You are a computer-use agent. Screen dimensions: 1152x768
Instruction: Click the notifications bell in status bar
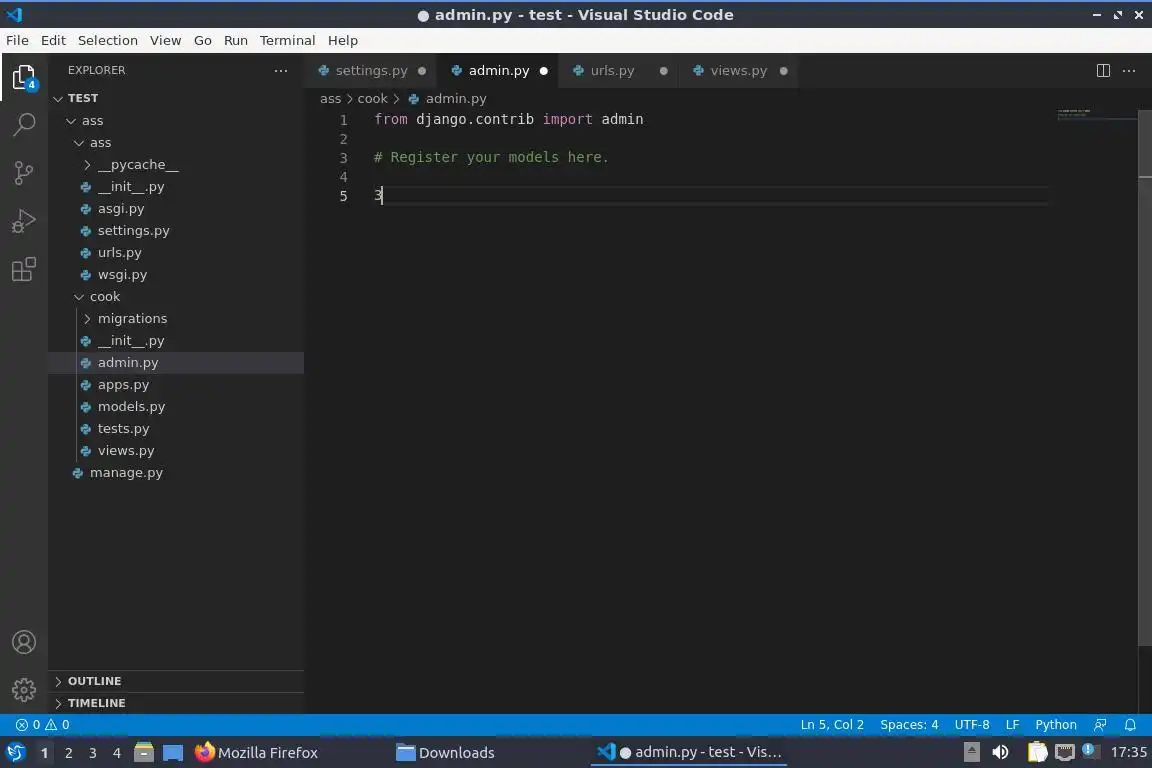coord(1130,725)
